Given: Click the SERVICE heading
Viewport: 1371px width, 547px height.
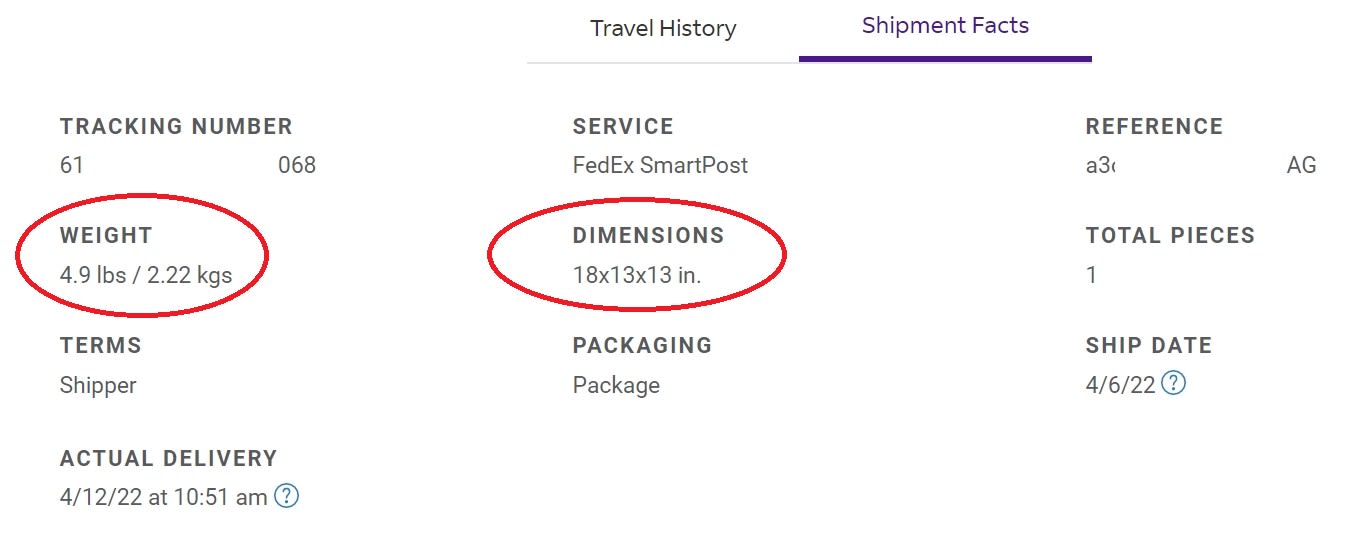Looking at the screenshot, I should tap(623, 127).
